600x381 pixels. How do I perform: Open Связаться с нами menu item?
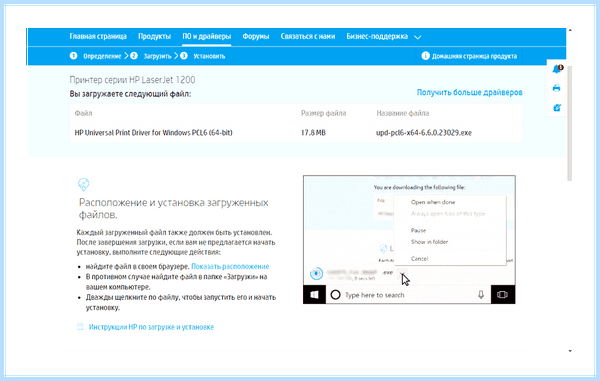(308, 36)
